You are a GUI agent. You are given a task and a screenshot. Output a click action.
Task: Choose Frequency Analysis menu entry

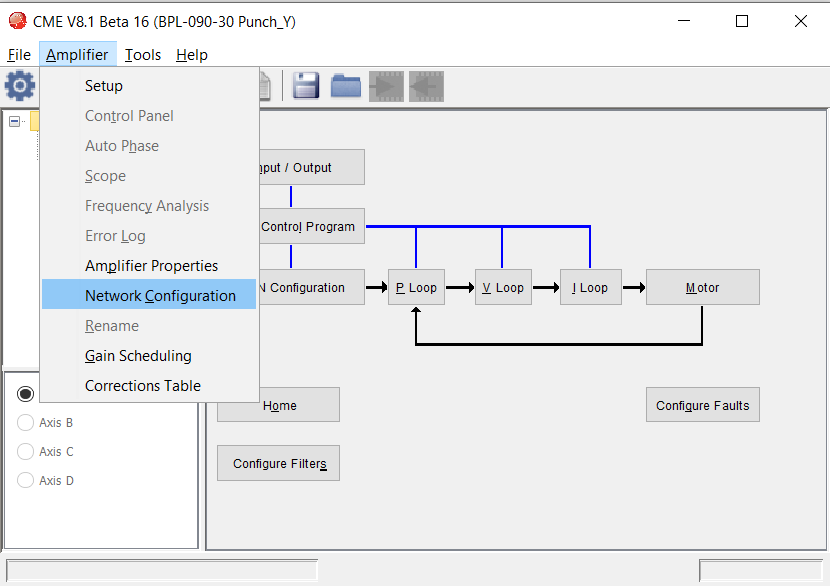(x=149, y=206)
